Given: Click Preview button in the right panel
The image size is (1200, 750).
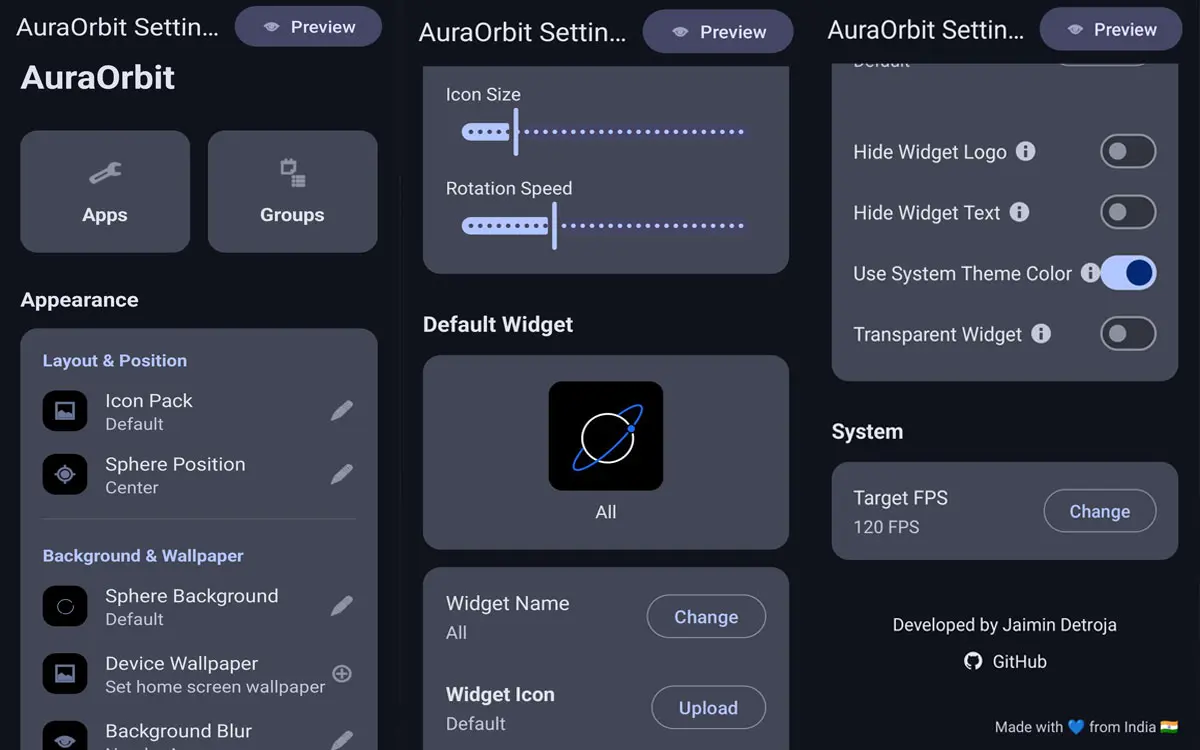Looking at the screenshot, I should coord(1110,29).
